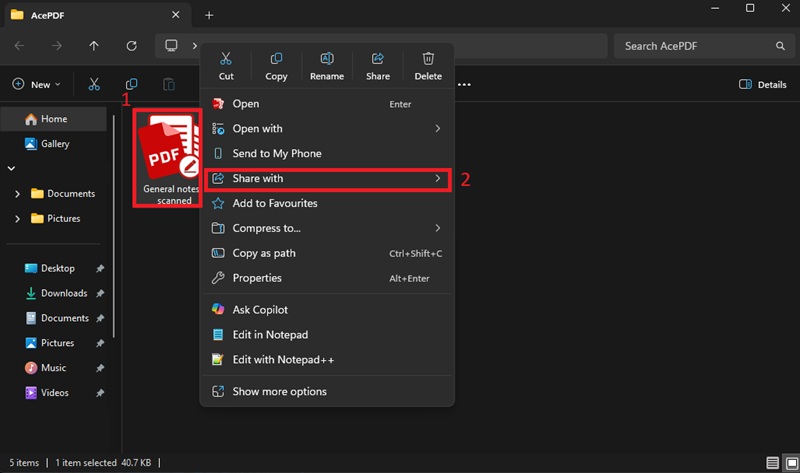The image size is (800, 473).
Task: Click Cut in the context menu
Action: [226, 66]
